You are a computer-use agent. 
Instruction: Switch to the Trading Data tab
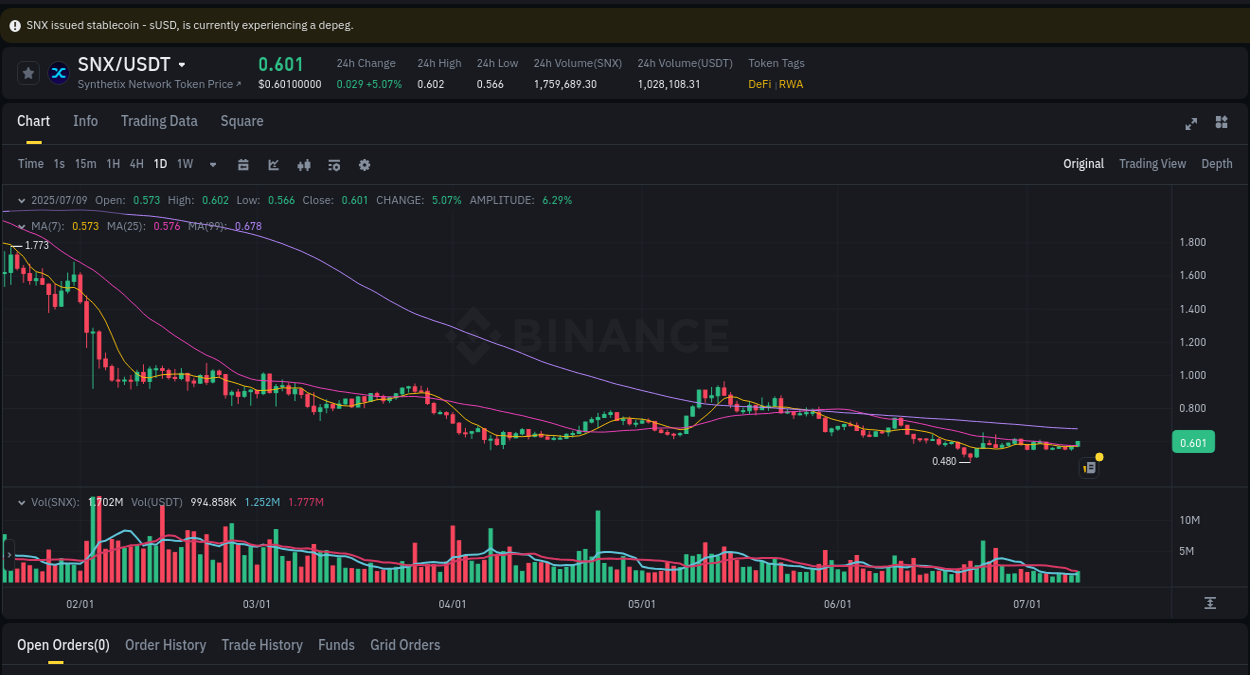tap(159, 120)
